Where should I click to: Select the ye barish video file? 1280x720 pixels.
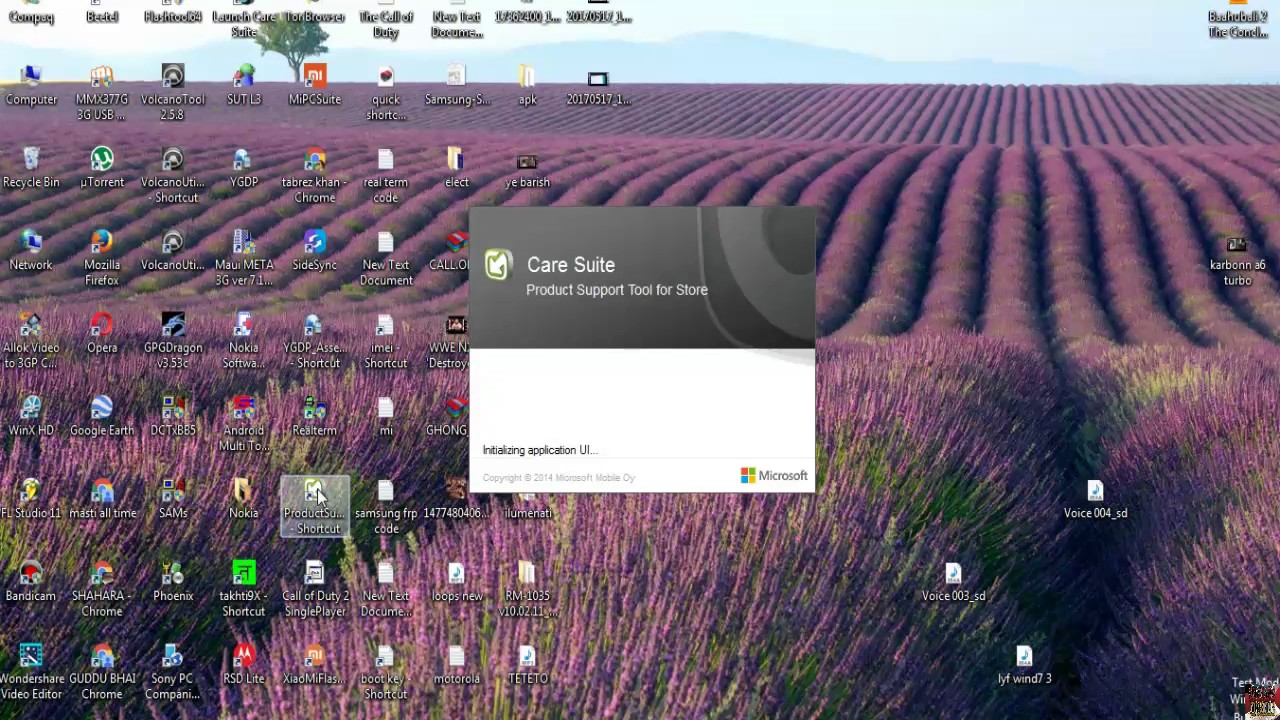pyautogui.click(x=528, y=169)
